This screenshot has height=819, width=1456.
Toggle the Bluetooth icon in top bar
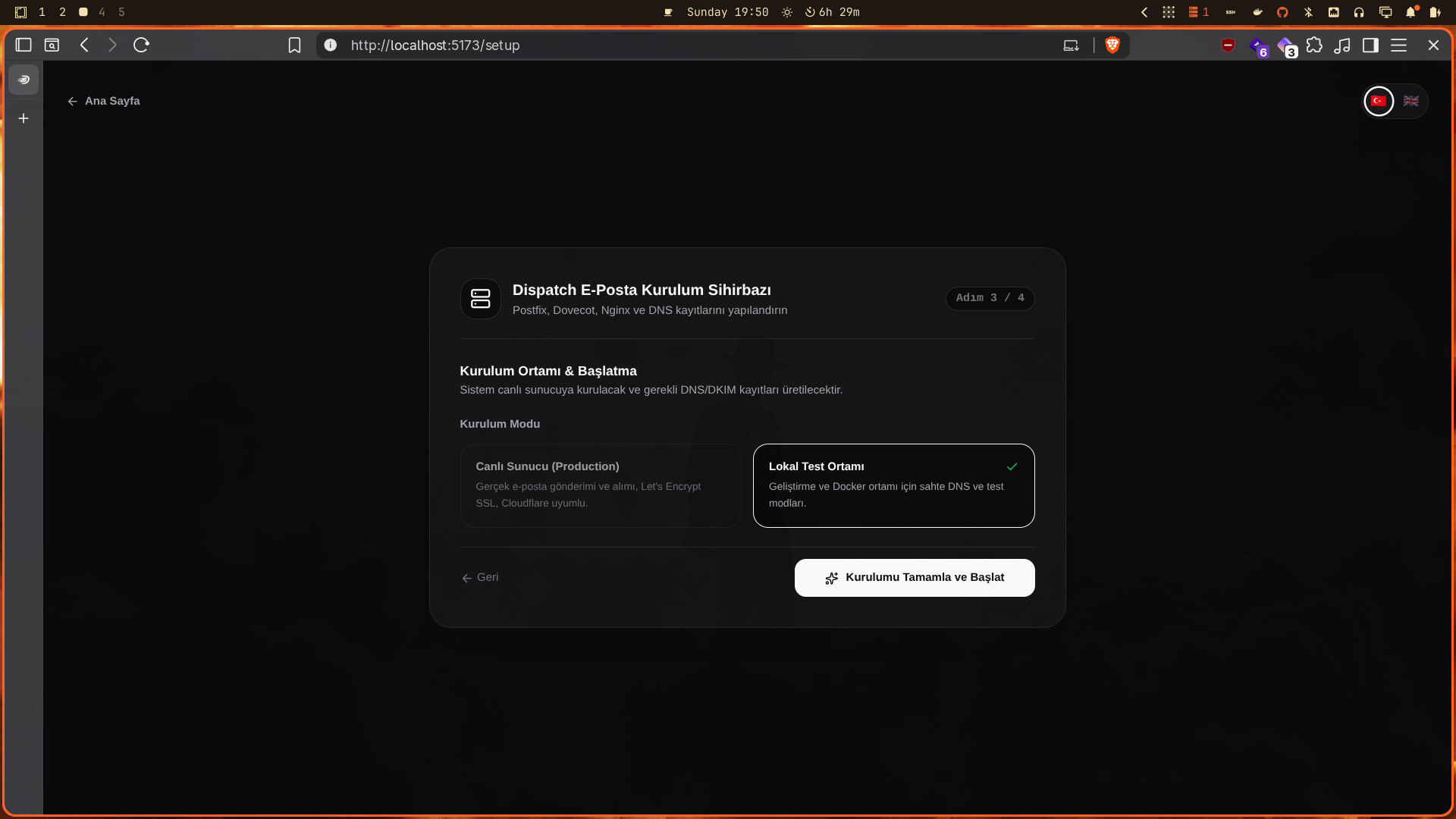point(1308,12)
